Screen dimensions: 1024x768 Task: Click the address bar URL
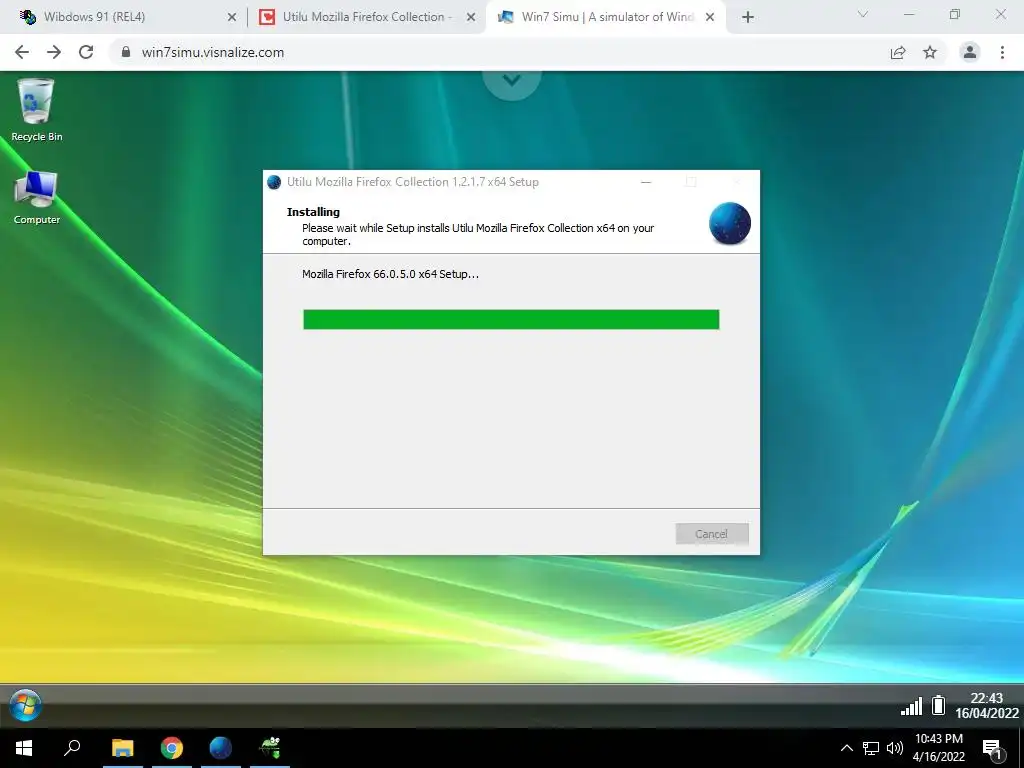(213, 52)
